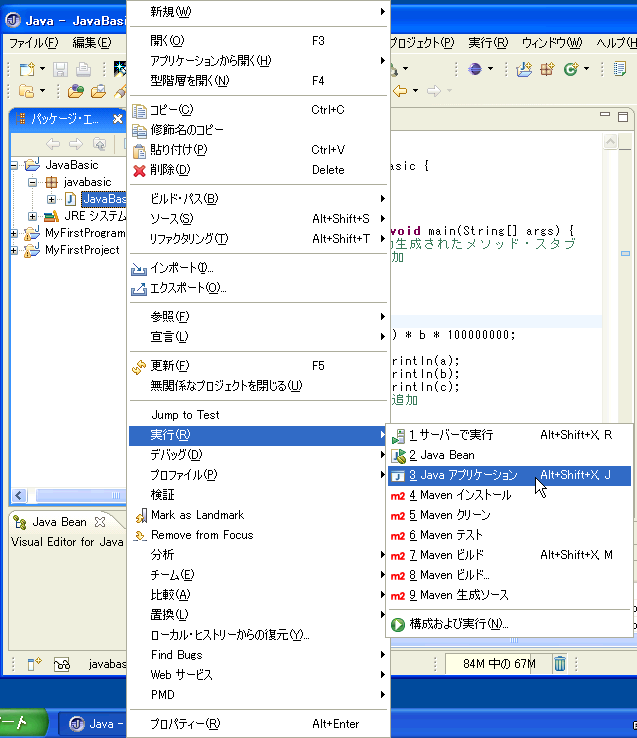Screen dimensions: 637x738
Task: Collapse the javabasic package node
Action: pyautogui.click(x=33, y=183)
